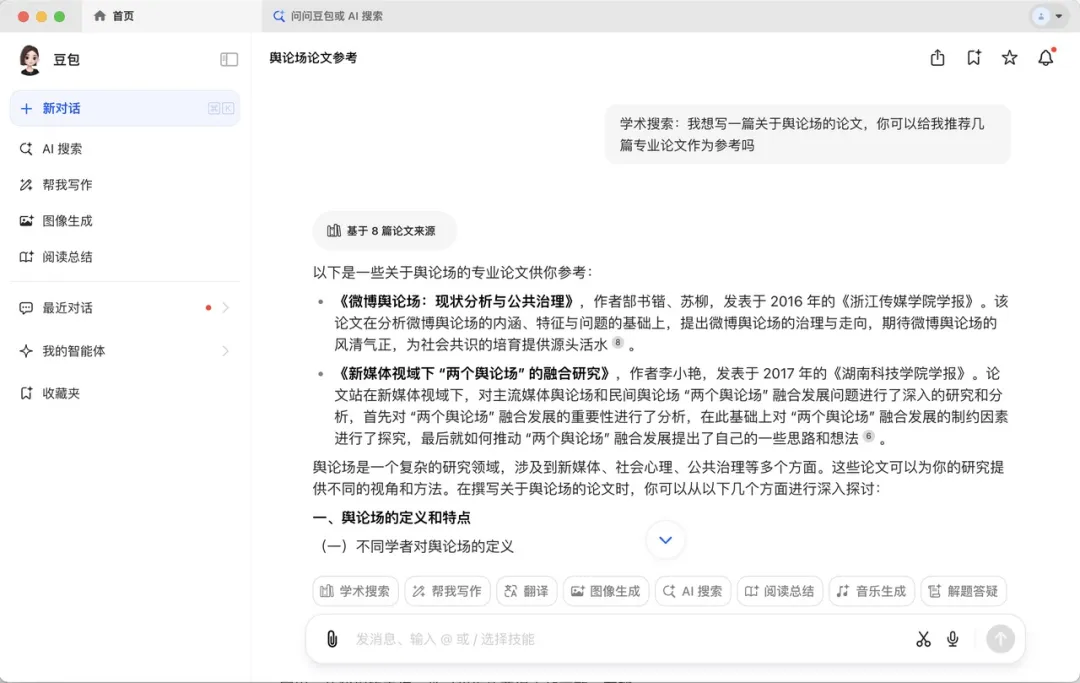
Task: Select the 音乐生成 skill chip
Action: [x=871, y=591]
